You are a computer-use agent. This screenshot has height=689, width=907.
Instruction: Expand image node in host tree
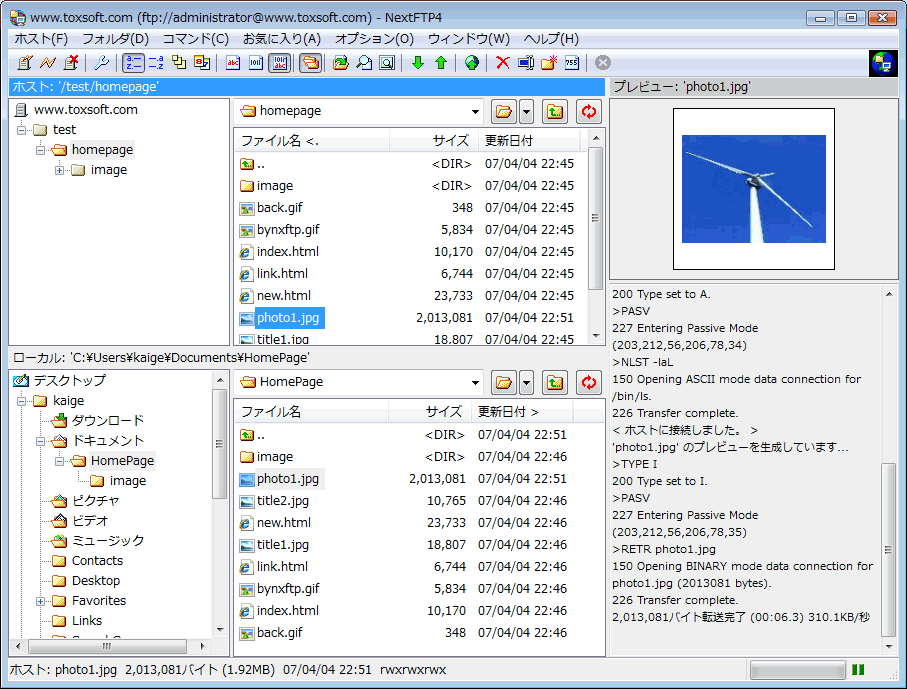(x=60, y=170)
